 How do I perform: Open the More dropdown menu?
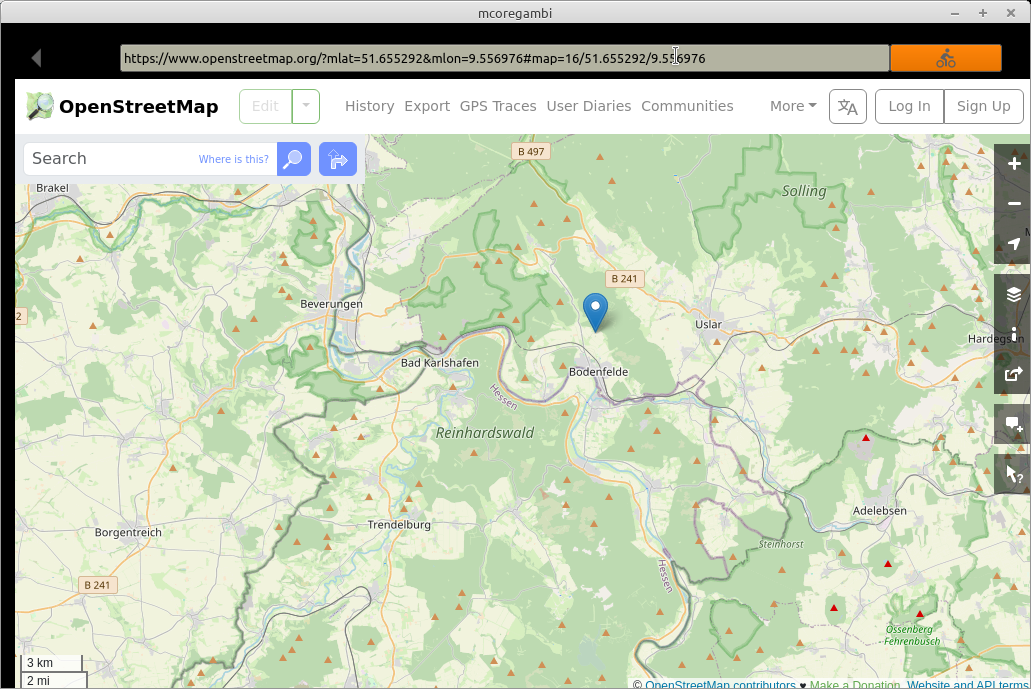(792, 106)
